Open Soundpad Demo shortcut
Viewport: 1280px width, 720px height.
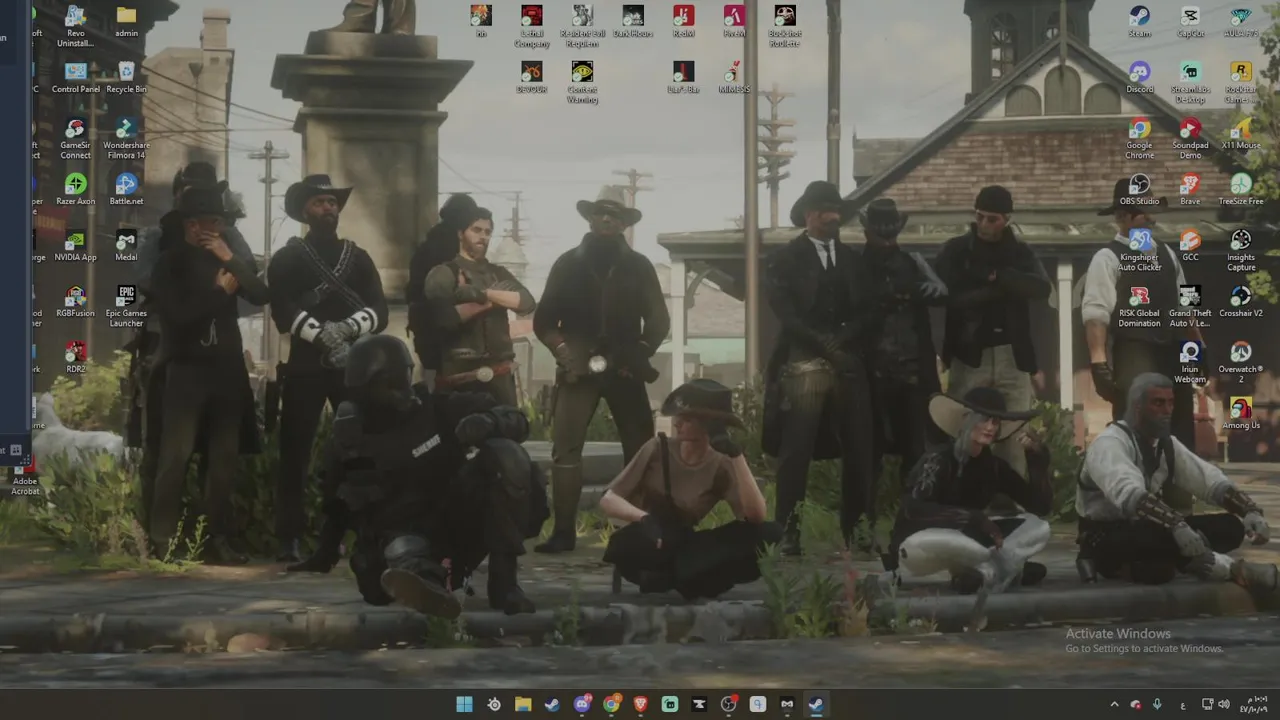pos(1190,139)
